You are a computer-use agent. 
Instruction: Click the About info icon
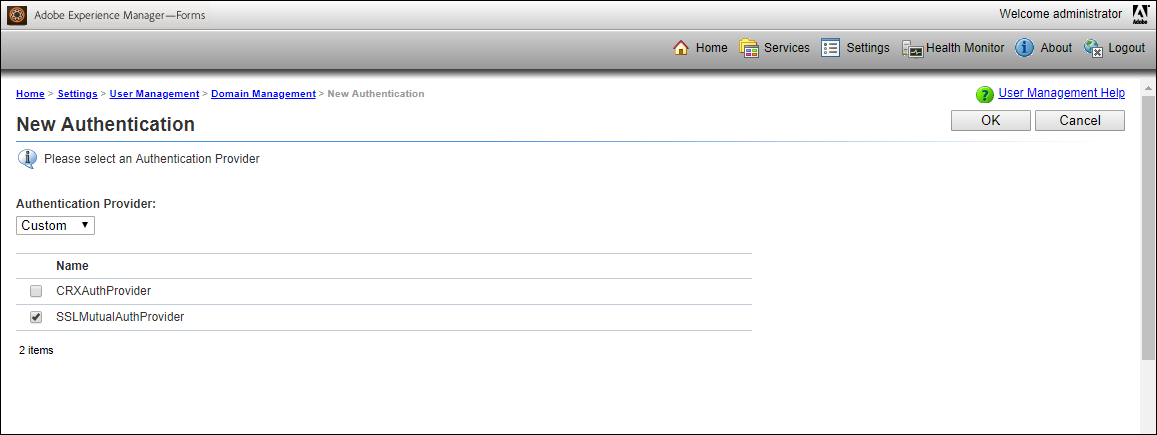(1024, 48)
